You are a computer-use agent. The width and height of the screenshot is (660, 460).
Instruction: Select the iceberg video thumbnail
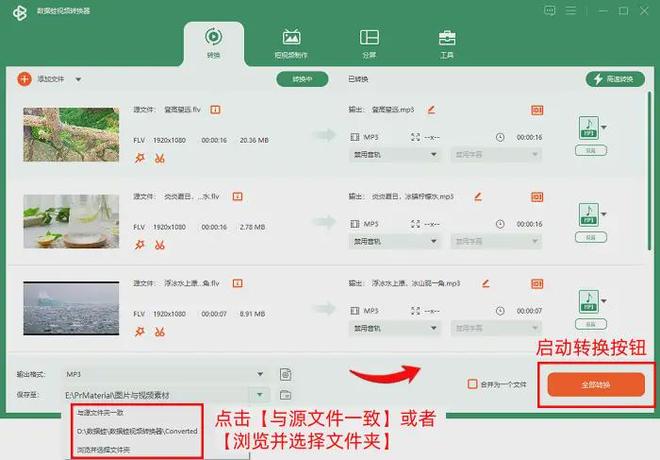click(71, 308)
